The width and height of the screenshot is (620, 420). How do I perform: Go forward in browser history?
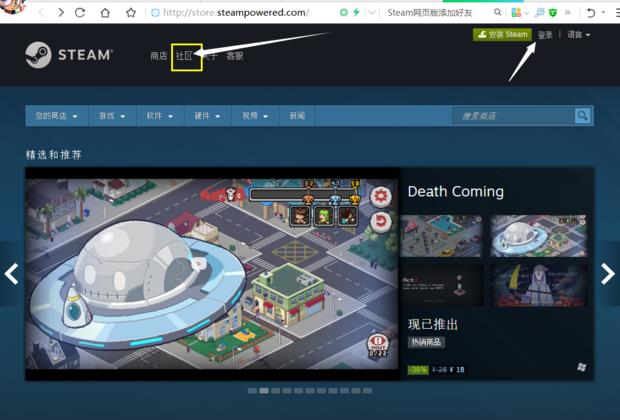click(x=60, y=13)
